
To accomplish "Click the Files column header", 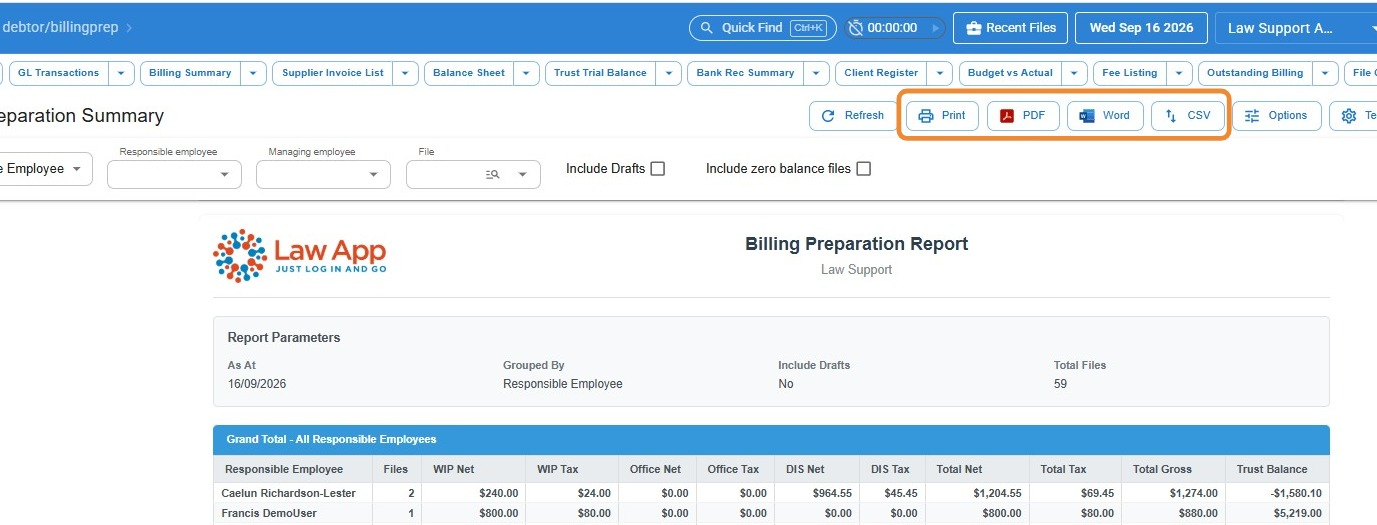I will point(396,469).
